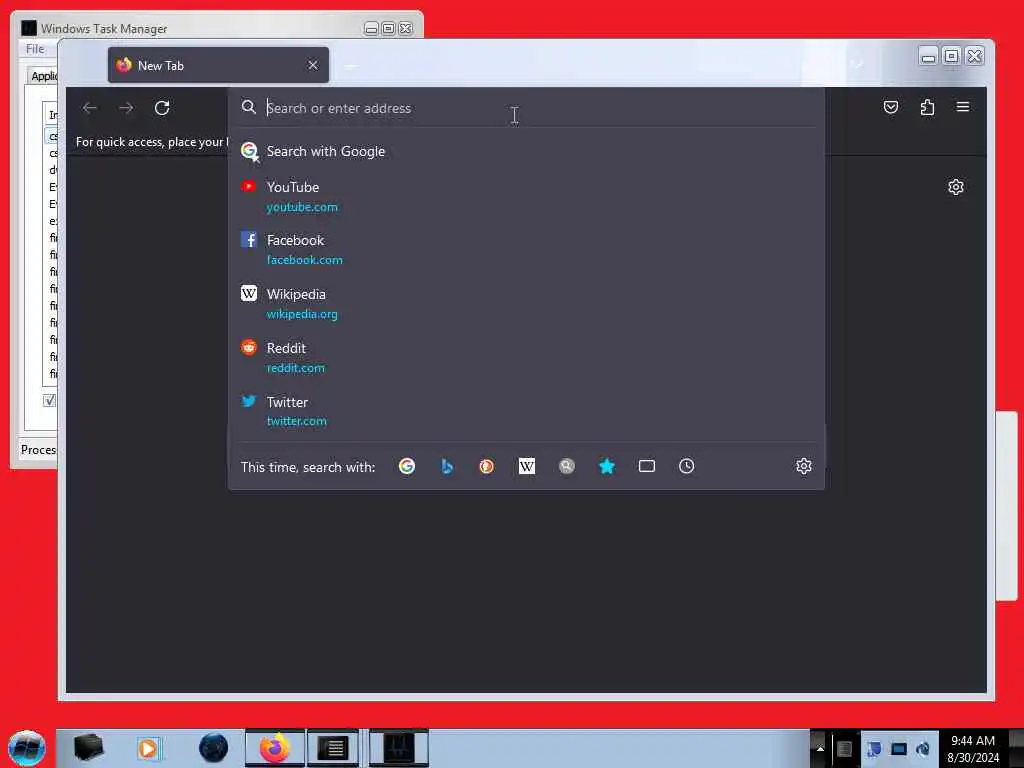1024x768 pixels.
Task: Select the YouTube suggestion row
Action: click(526, 197)
